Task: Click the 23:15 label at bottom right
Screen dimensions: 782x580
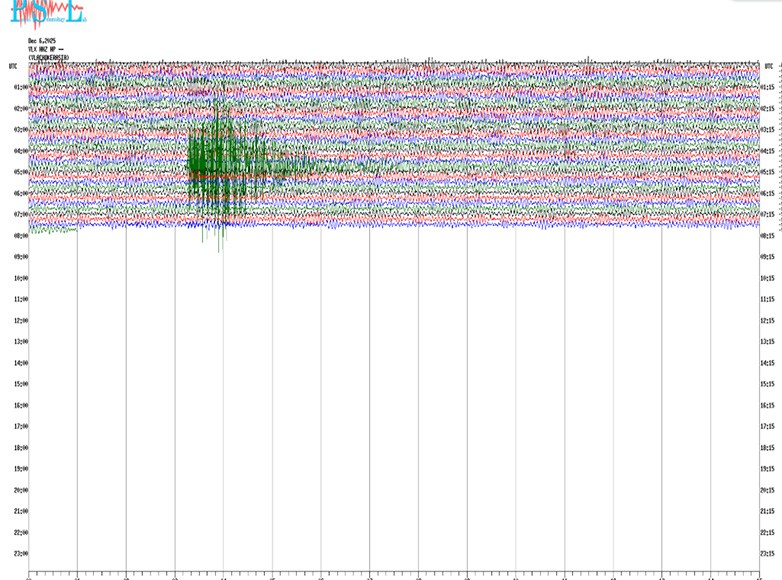Action: click(767, 554)
